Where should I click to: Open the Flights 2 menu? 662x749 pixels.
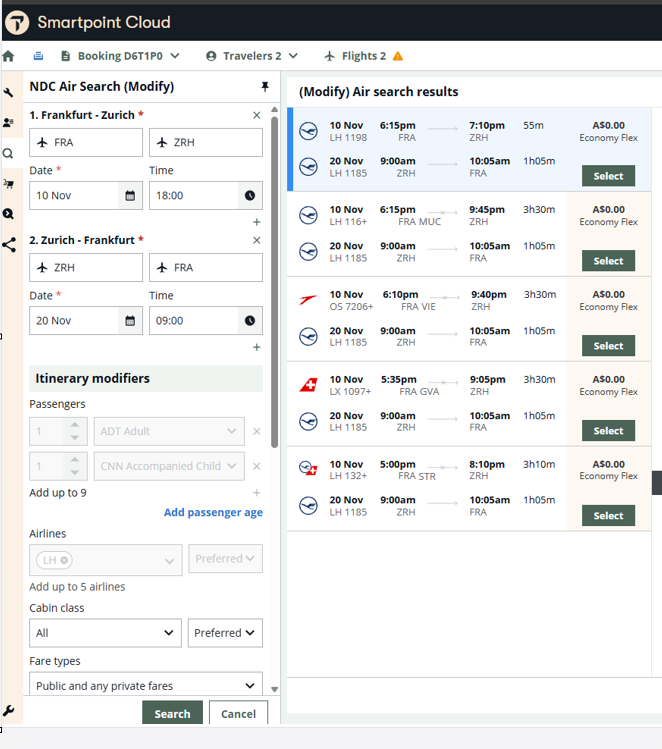pyautogui.click(x=363, y=56)
